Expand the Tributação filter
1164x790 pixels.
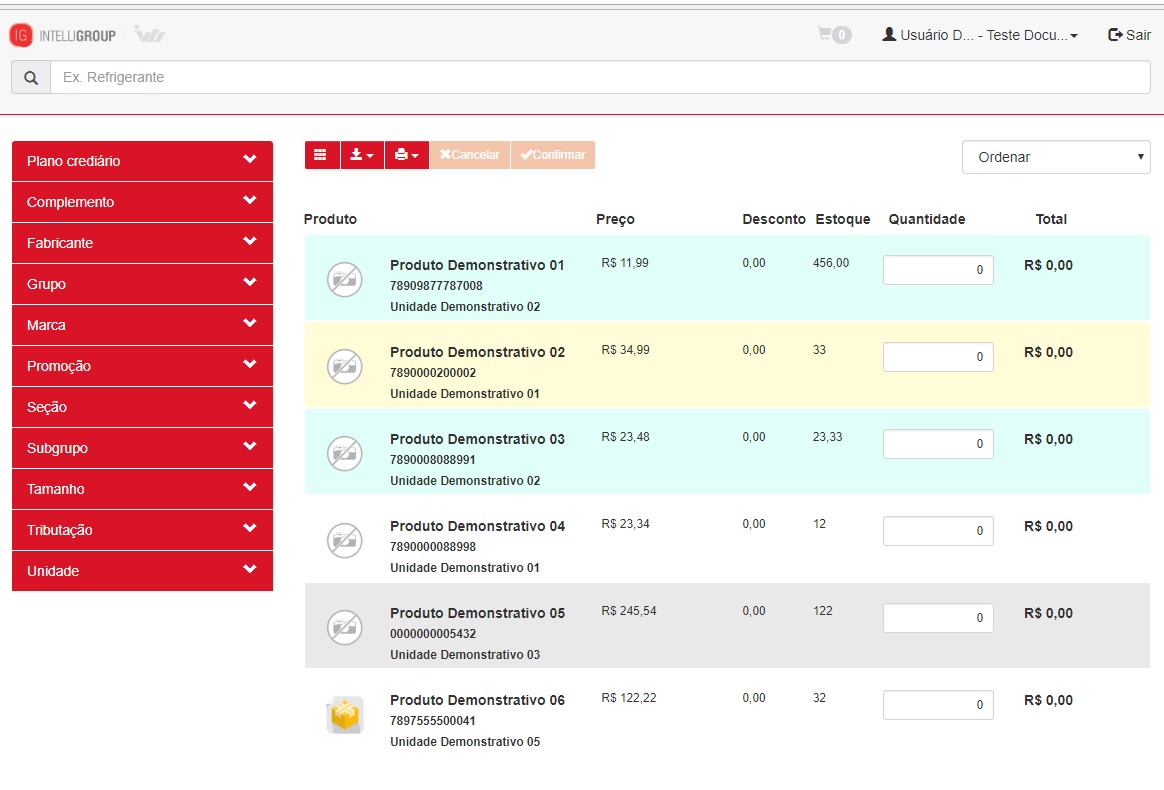[143, 530]
